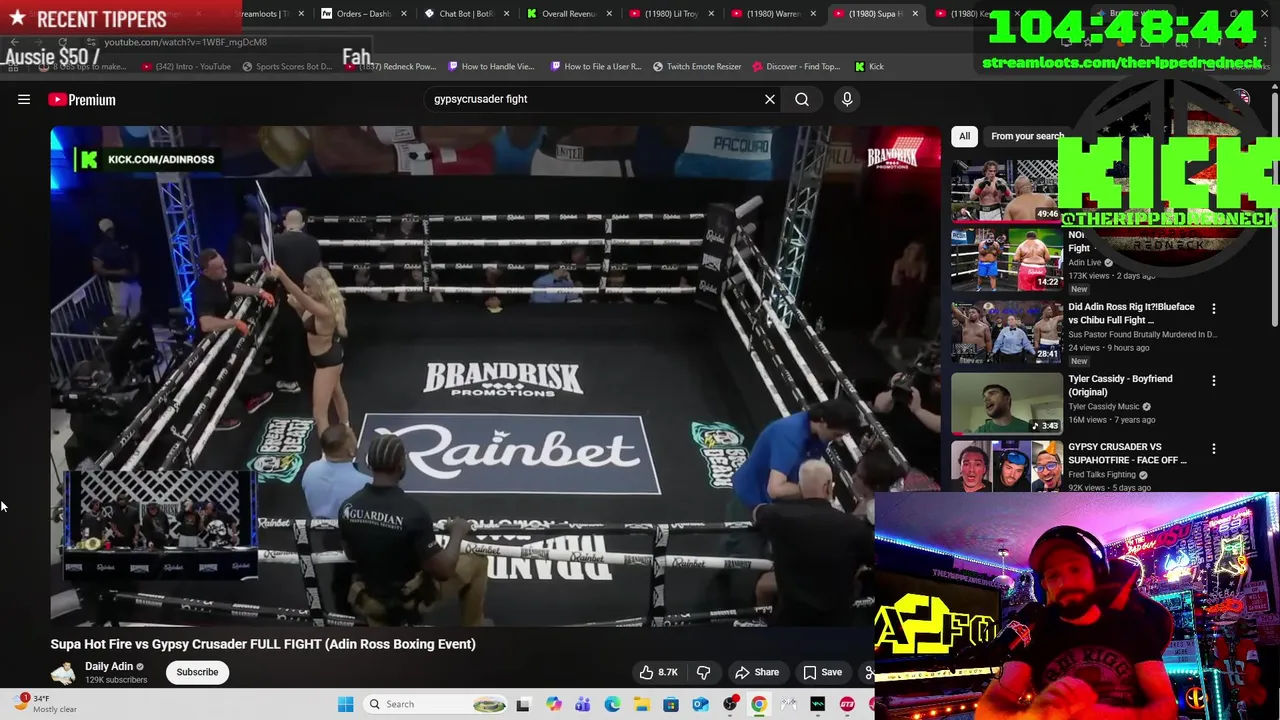Open Microsoft Store from the taskbar
1280x720 pixels.
[671, 704]
